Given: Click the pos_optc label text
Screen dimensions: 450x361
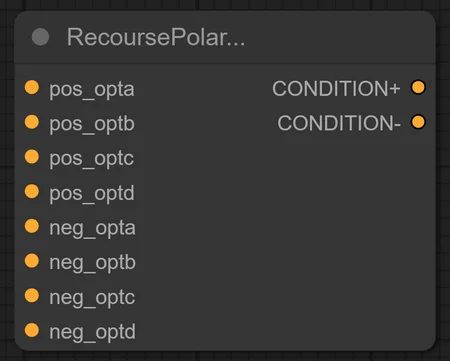Looking at the screenshot, I should pyautogui.click(x=92, y=159).
